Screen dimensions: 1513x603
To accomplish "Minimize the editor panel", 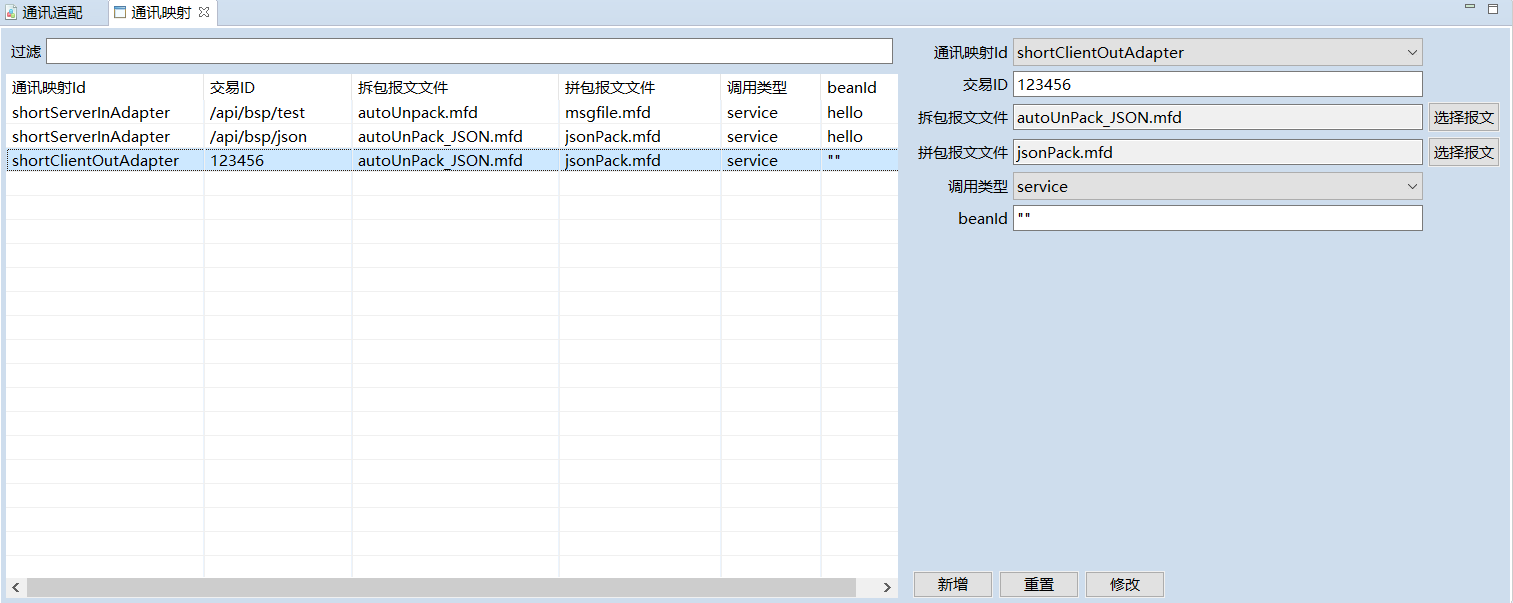I will (1469, 8).
